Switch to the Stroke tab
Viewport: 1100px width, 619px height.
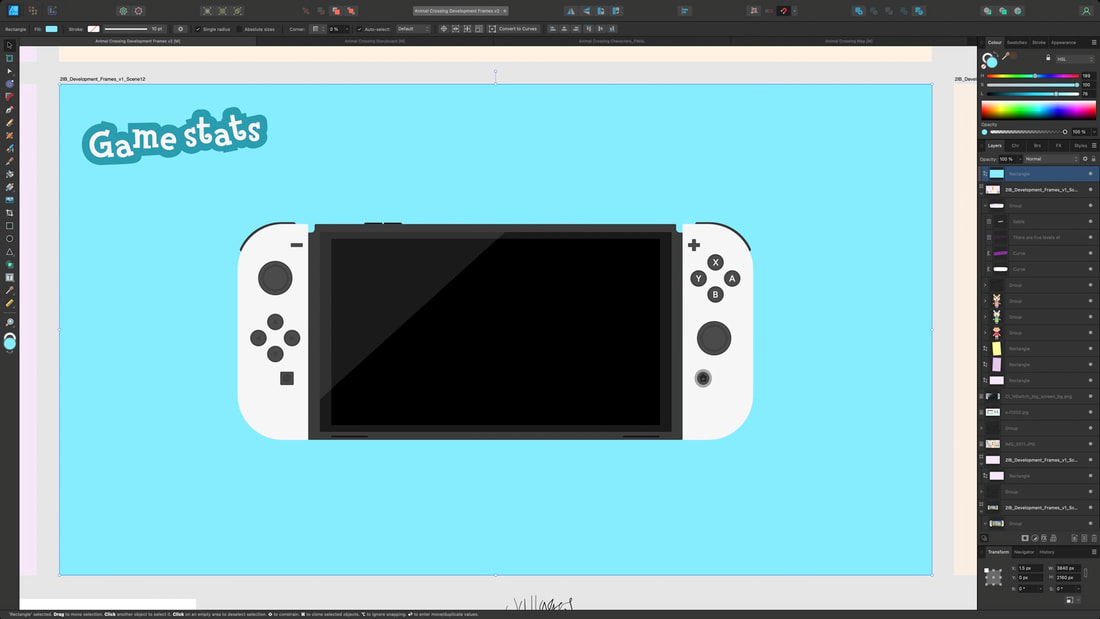1039,42
